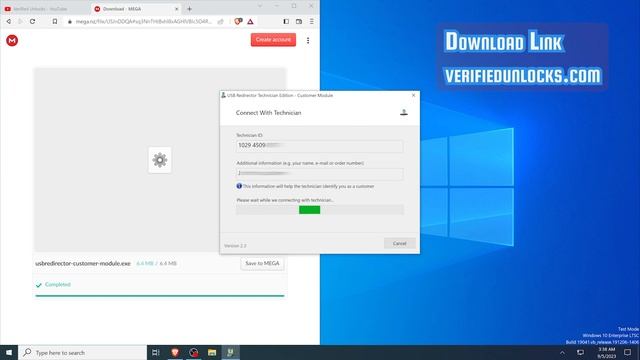The image size is (640, 360).
Task: Open the Brave Rewards triangle icon
Action: point(250,21)
